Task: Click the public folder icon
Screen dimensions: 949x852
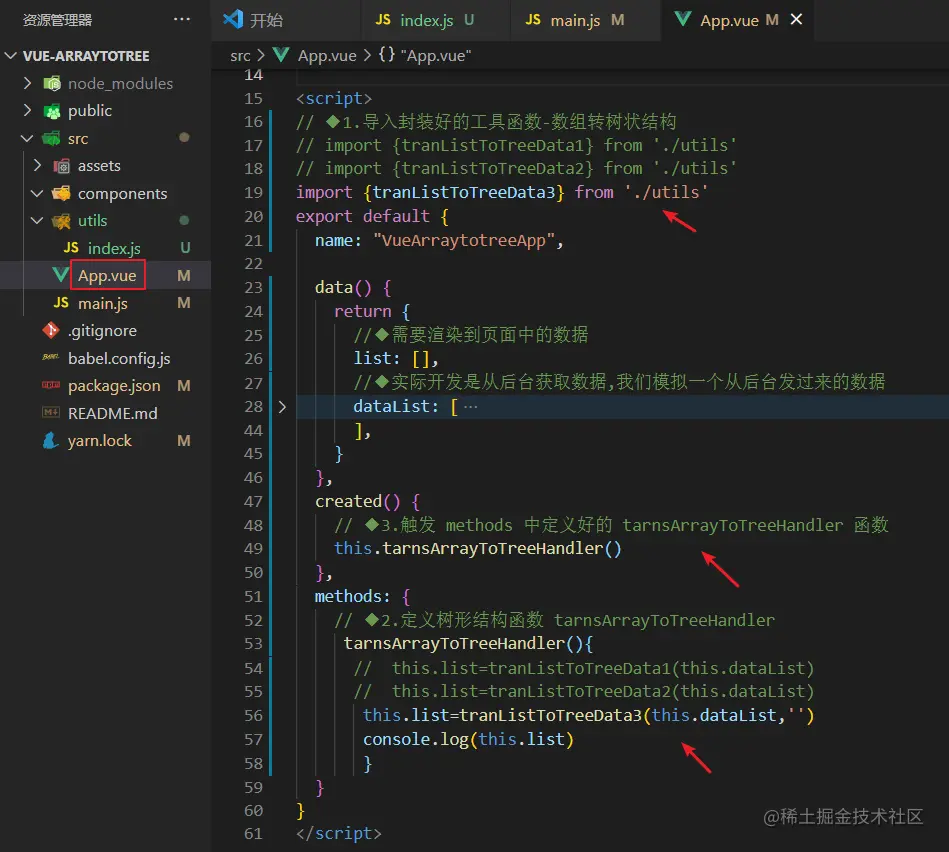Action: 52,111
